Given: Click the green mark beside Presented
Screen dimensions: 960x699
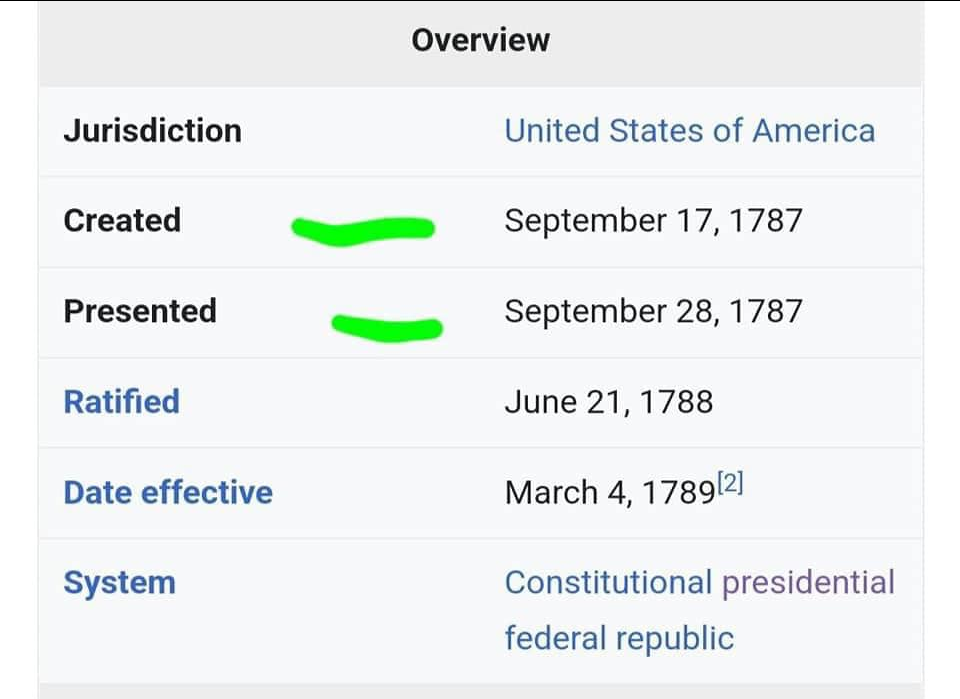Looking at the screenshot, I should point(387,327).
